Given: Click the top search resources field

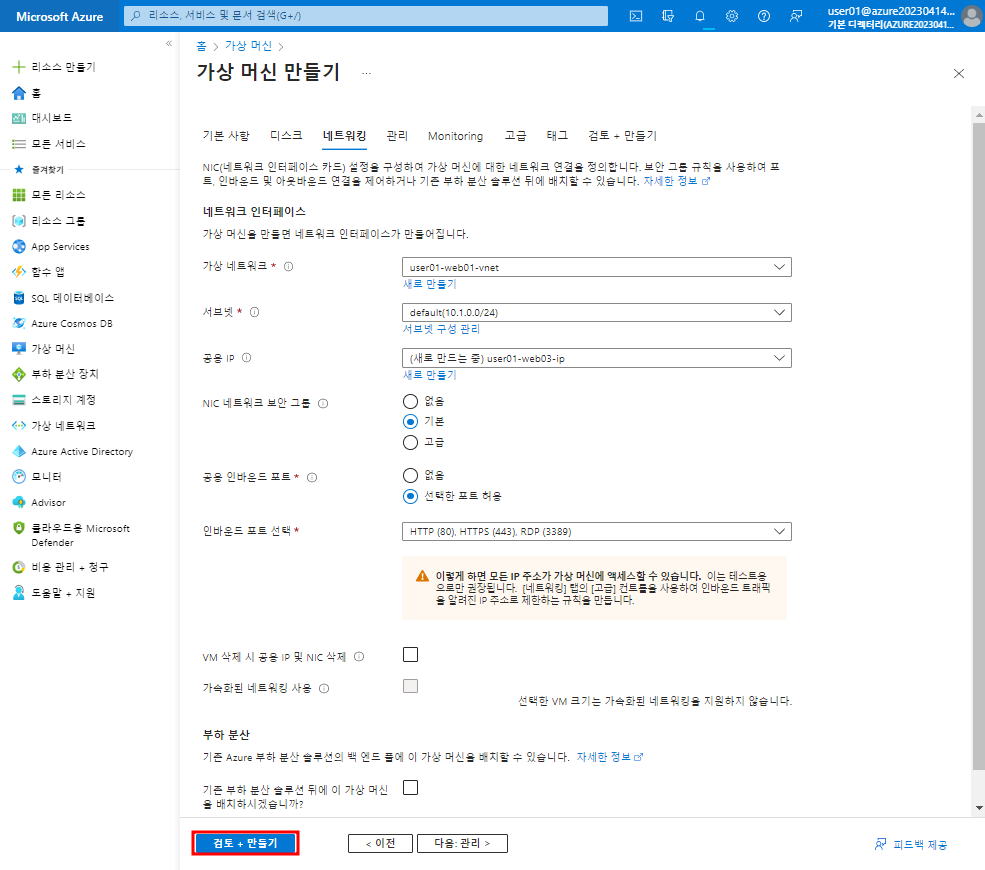Looking at the screenshot, I should [366, 16].
